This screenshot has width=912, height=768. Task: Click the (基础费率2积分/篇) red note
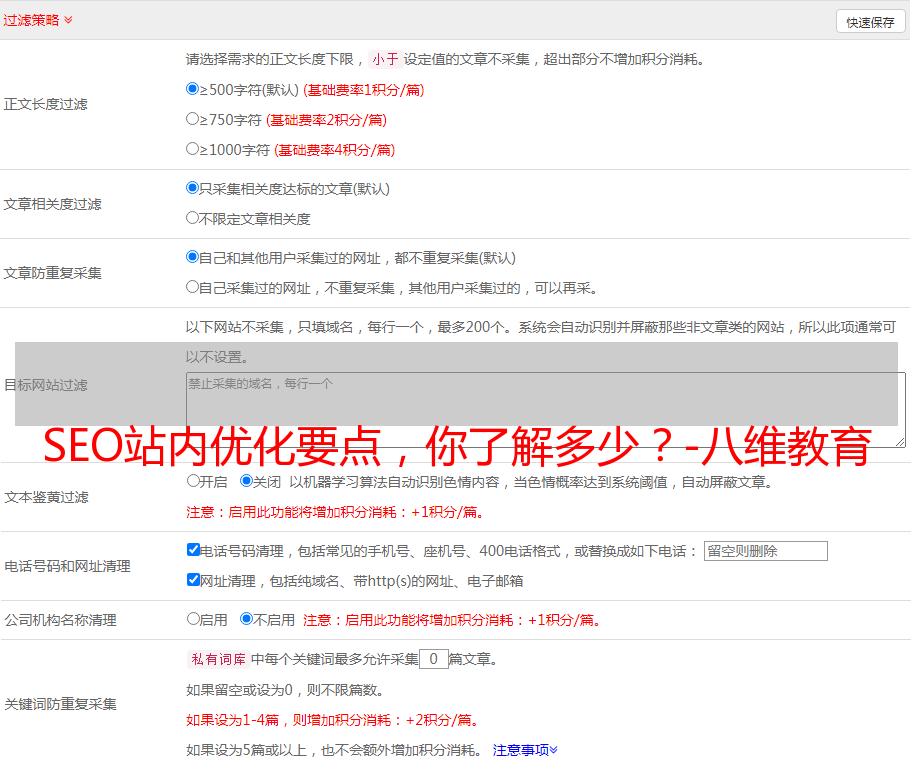click(327, 120)
